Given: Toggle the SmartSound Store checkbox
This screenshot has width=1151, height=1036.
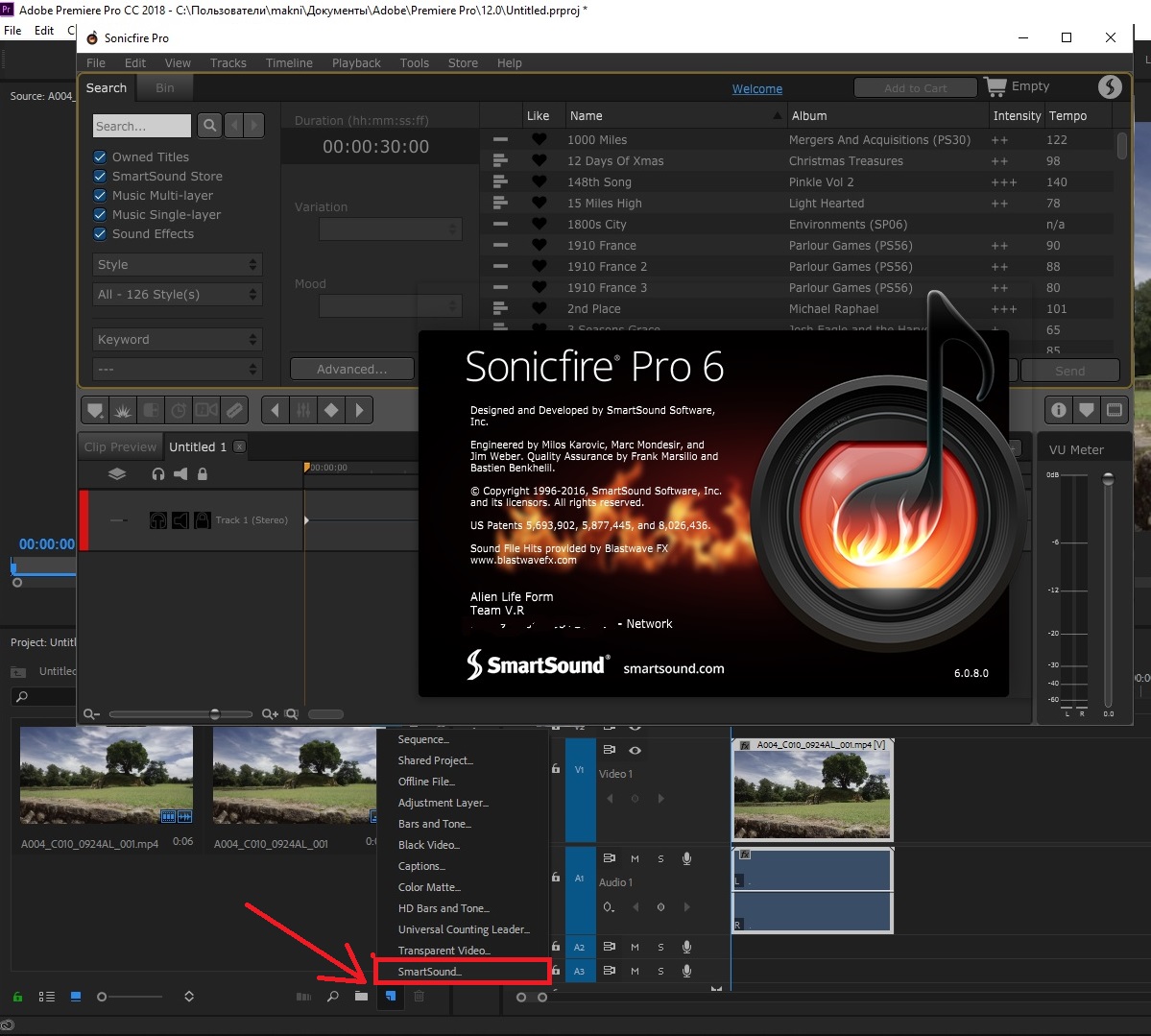Looking at the screenshot, I should 100,176.
